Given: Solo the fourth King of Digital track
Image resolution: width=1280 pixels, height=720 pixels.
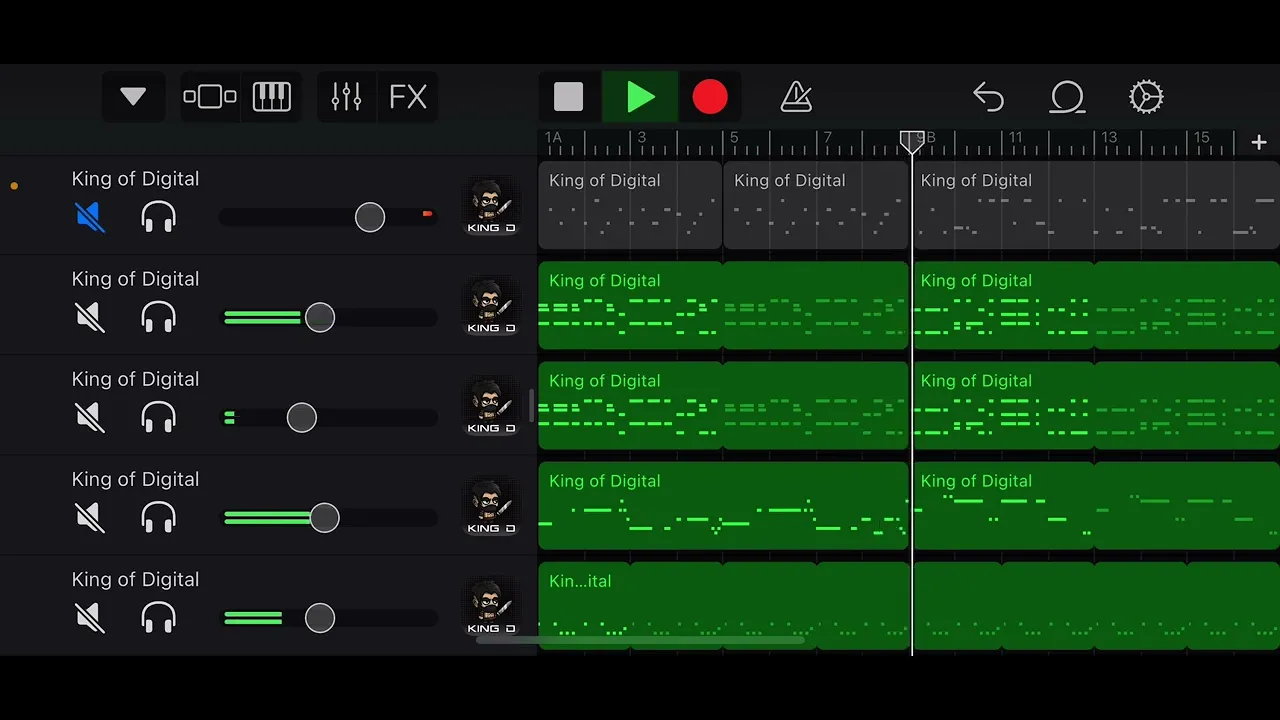Looking at the screenshot, I should coord(159,517).
